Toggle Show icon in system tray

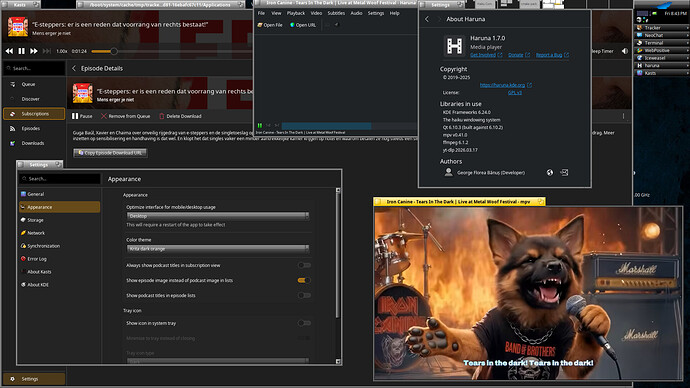pyautogui.click(x=304, y=323)
